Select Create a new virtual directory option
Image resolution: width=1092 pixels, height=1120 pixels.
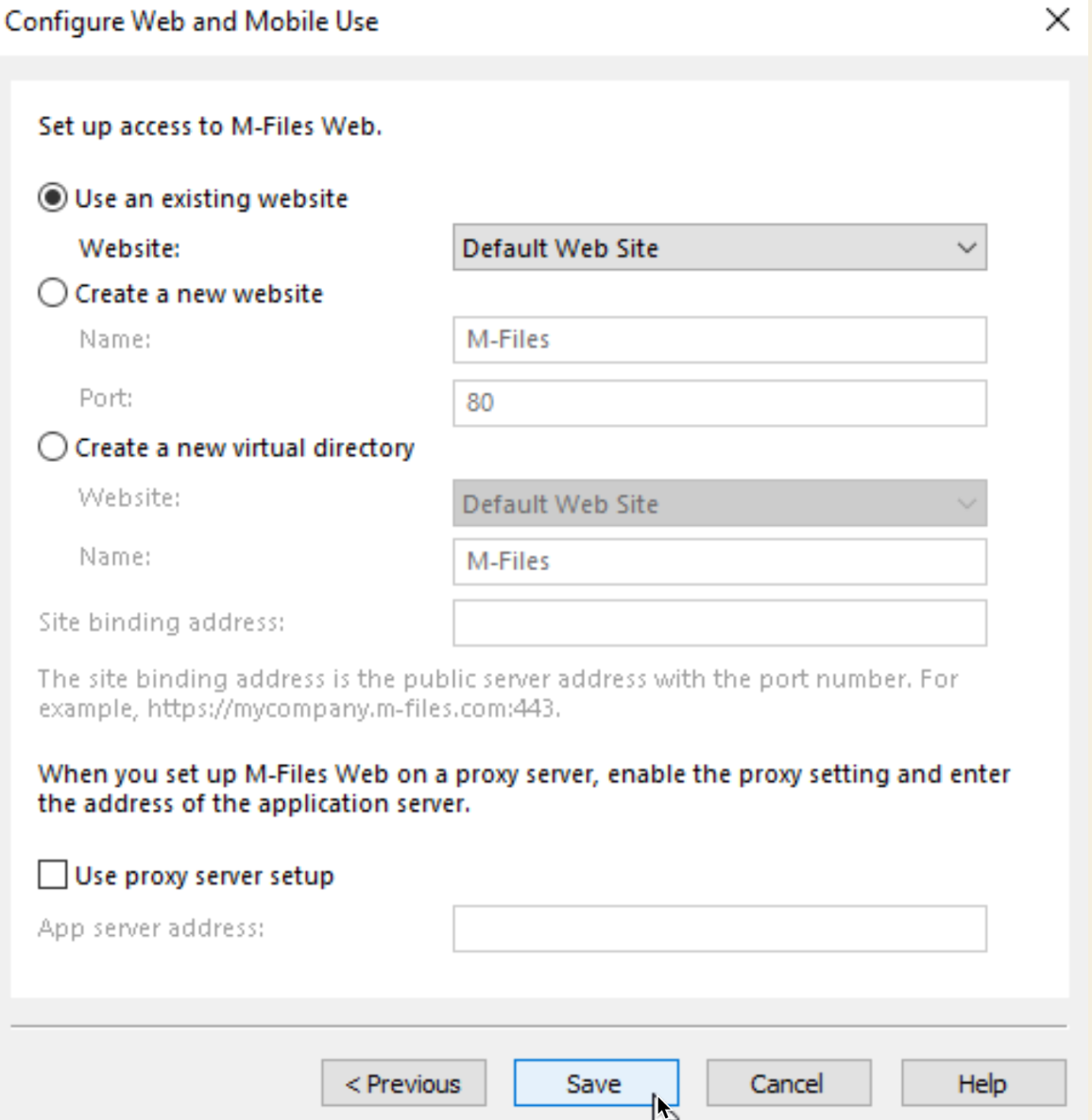point(52,447)
